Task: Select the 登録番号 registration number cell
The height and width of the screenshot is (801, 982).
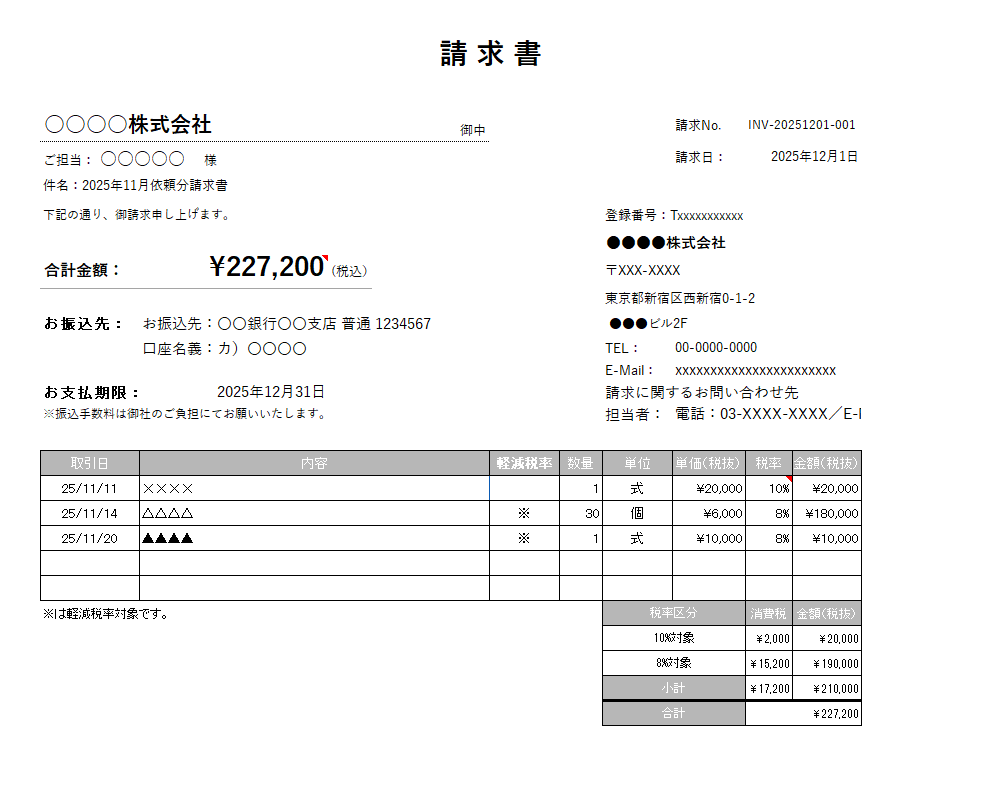Action: click(674, 215)
